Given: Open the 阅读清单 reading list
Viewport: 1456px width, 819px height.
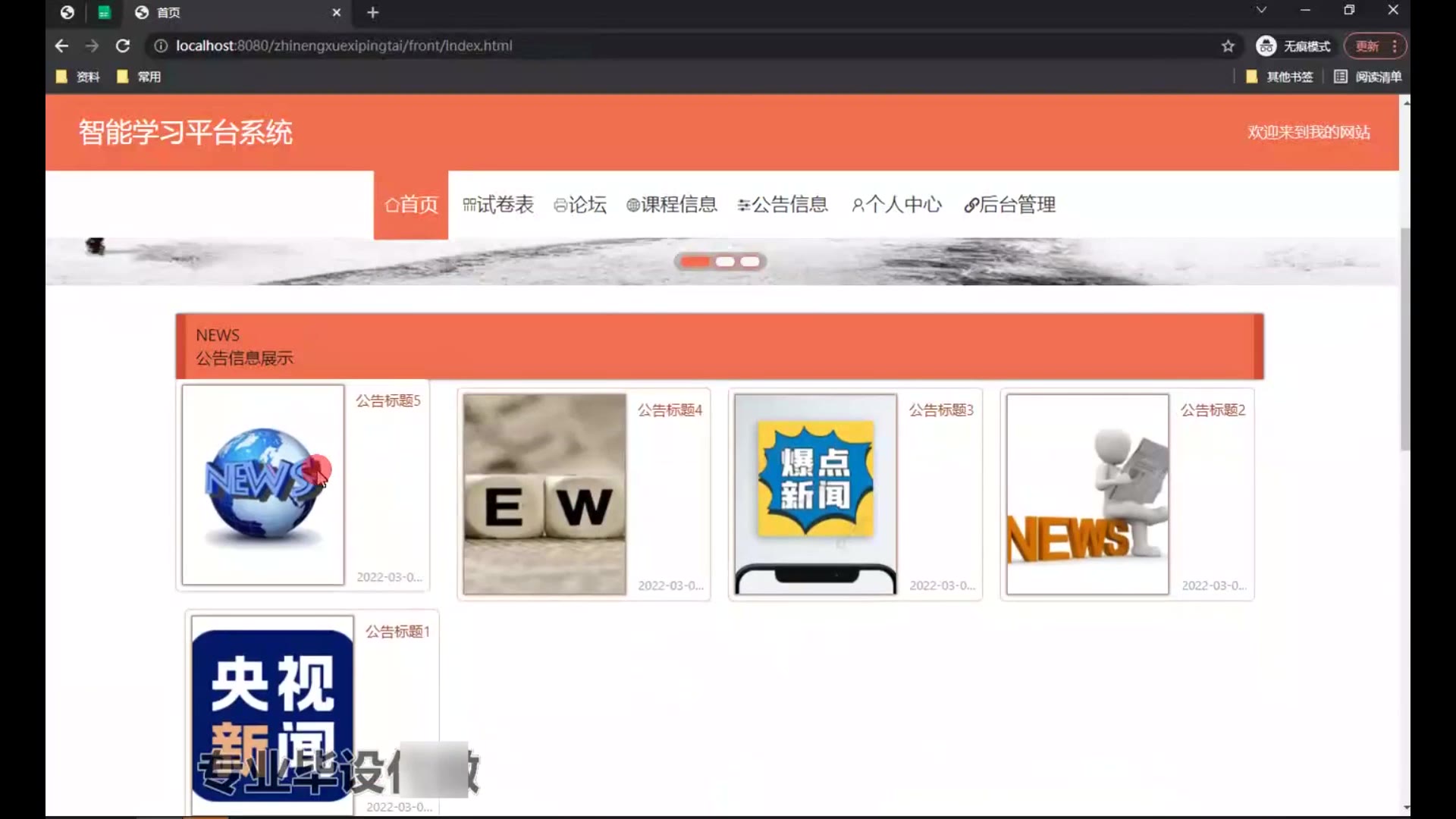Looking at the screenshot, I should (1368, 77).
